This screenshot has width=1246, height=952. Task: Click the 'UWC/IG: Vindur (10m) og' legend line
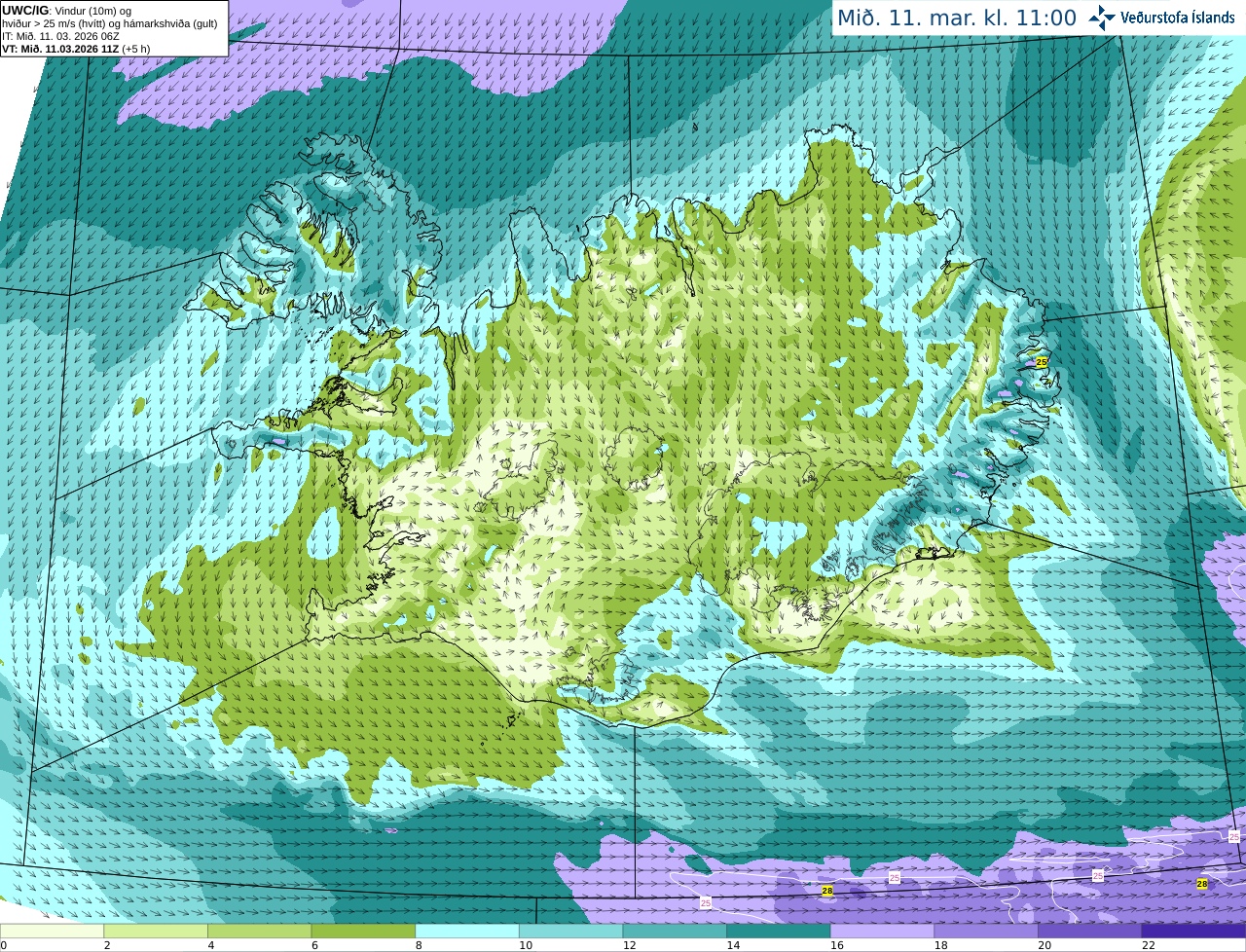point(66,11)
